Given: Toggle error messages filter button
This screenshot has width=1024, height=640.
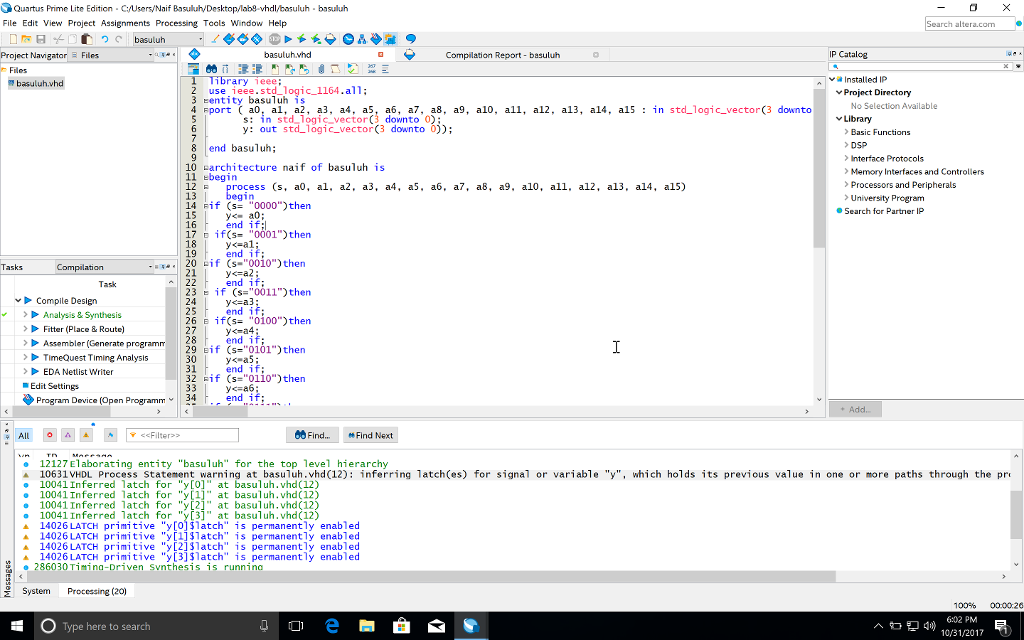Looking at the screenshot, I should [x=49, y=435].
